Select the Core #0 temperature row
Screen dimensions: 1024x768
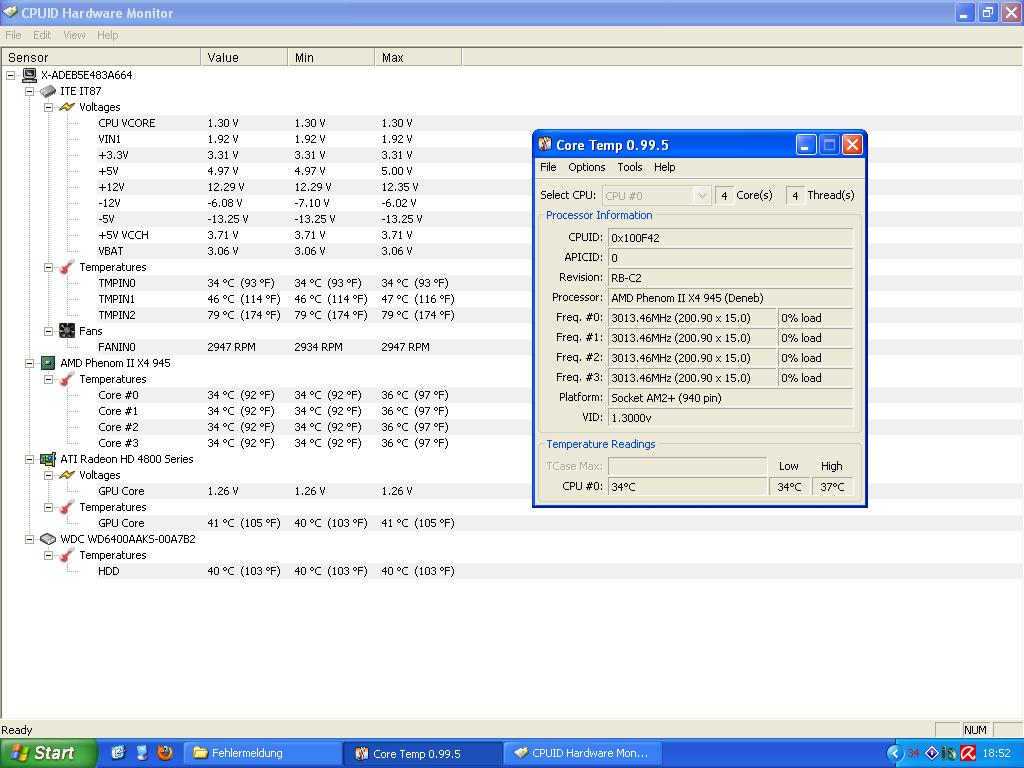279,395
